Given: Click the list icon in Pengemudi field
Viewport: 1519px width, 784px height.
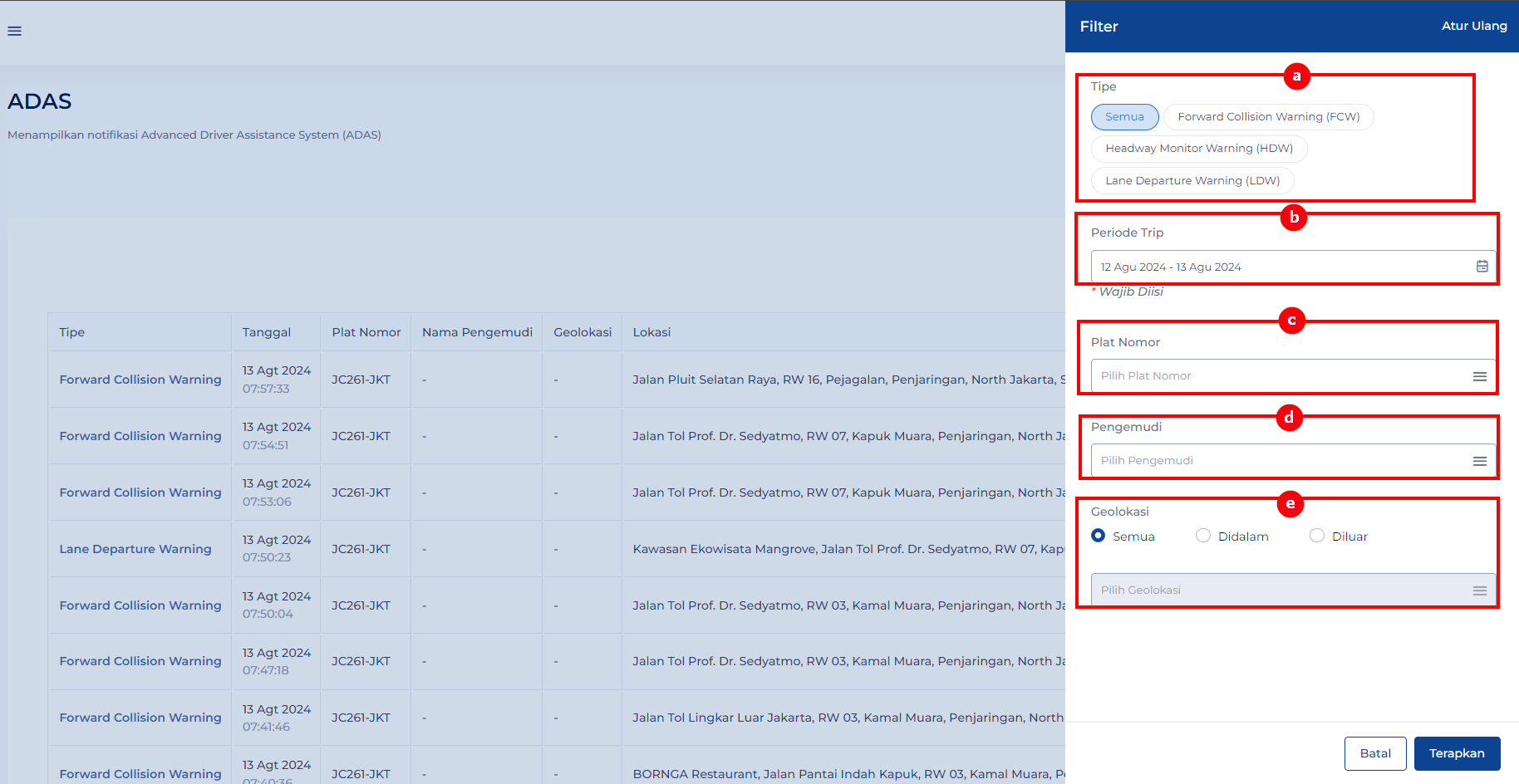Looking at the screenshot, I should point(1480,461).
